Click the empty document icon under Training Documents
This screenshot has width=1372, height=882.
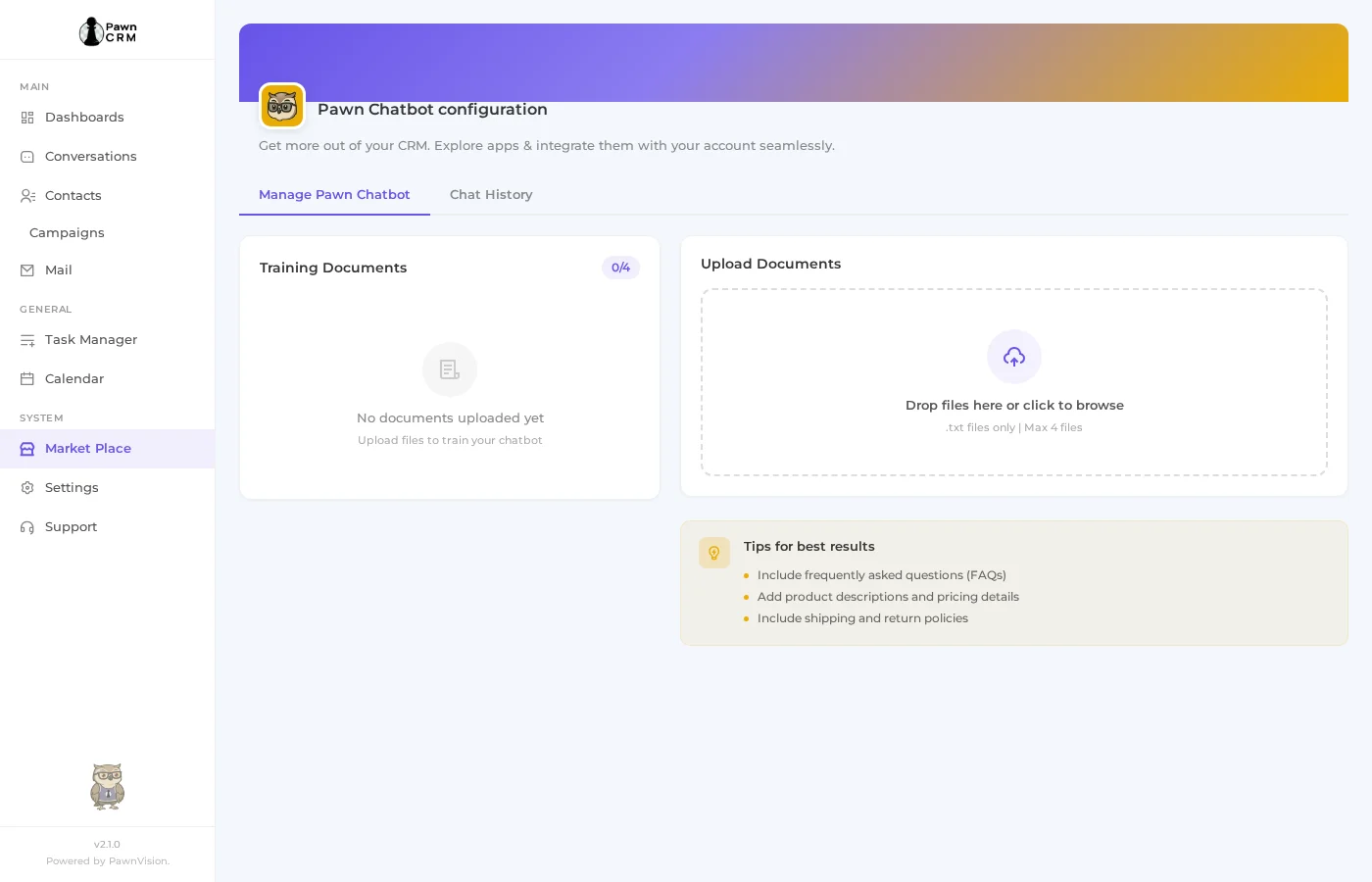click(x=450, y=369)
